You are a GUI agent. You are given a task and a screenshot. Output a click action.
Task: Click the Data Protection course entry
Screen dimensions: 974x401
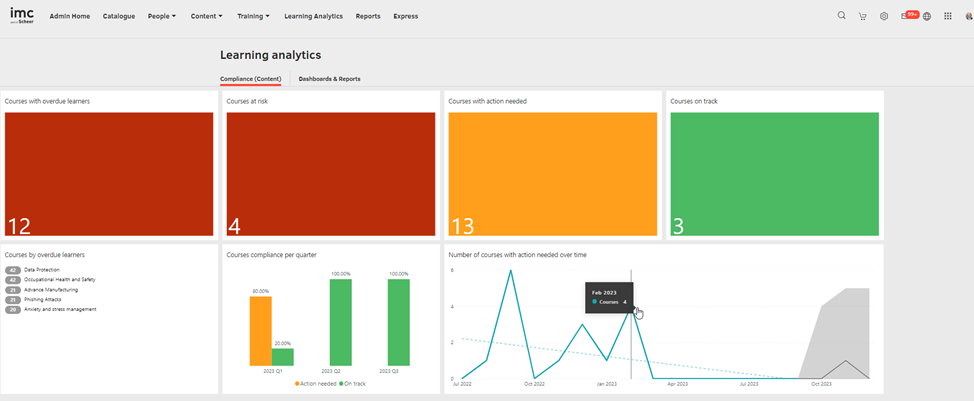click(42, 270)
